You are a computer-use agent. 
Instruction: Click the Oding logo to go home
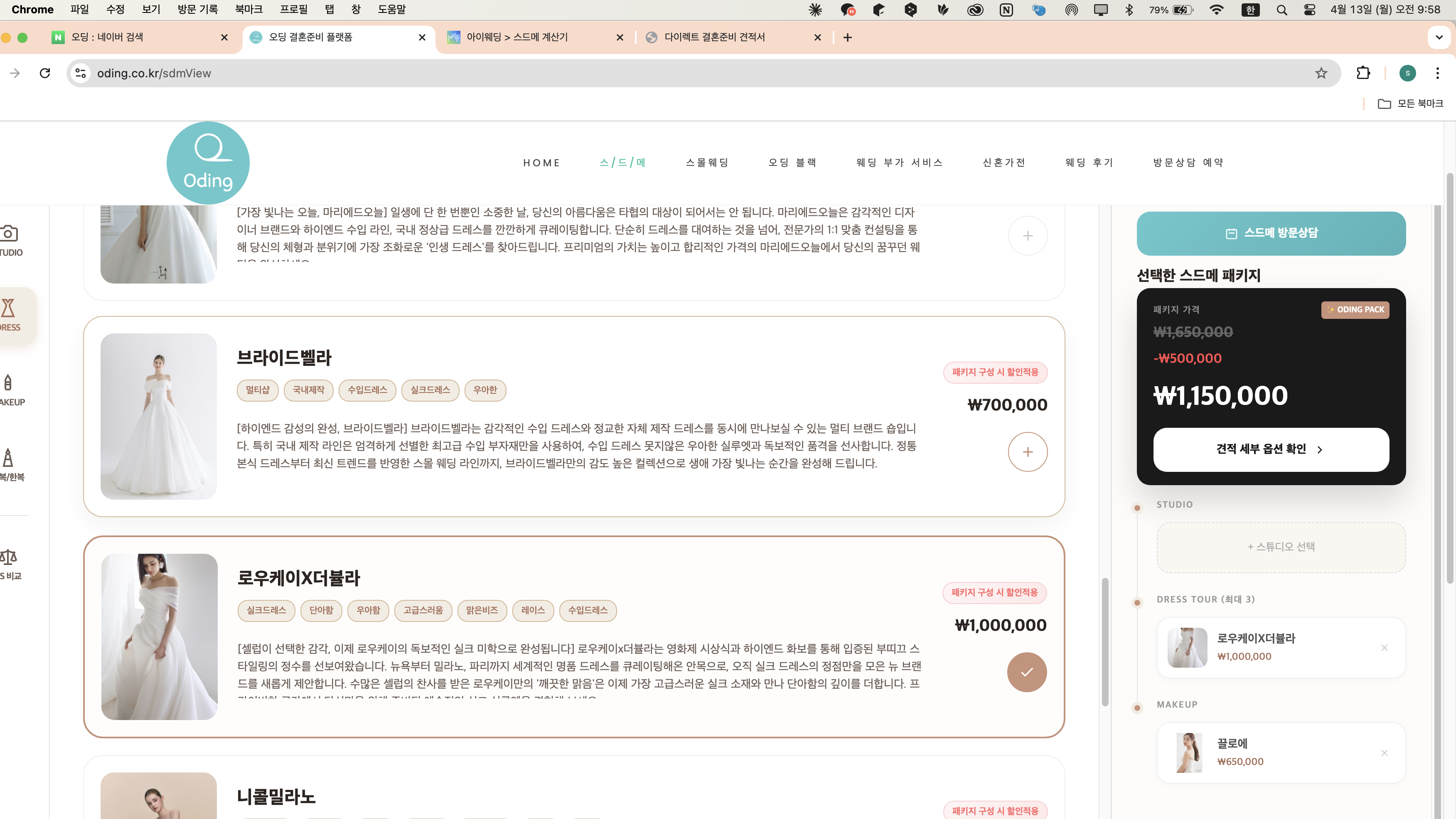pyautogui.click(x=207, y=163)
